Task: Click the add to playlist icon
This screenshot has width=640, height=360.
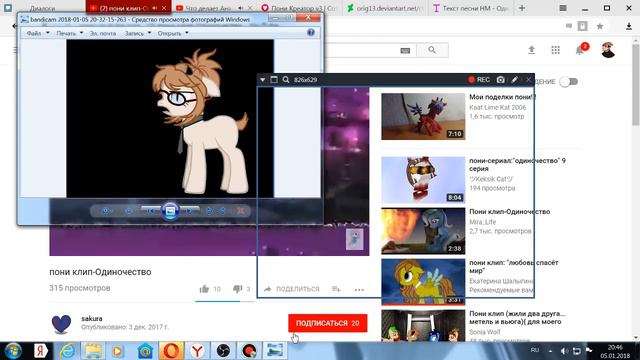Action: (x=336, y=289)
